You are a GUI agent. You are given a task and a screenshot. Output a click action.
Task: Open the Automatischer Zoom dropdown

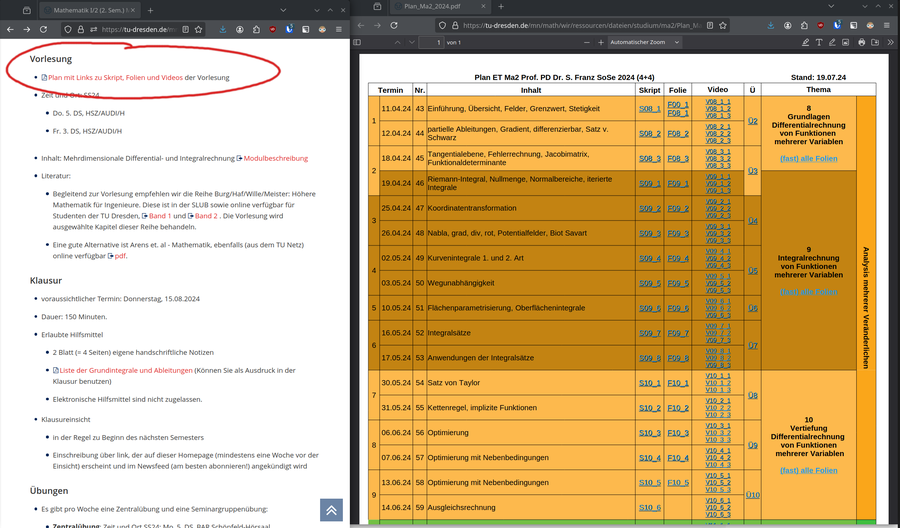645,42
